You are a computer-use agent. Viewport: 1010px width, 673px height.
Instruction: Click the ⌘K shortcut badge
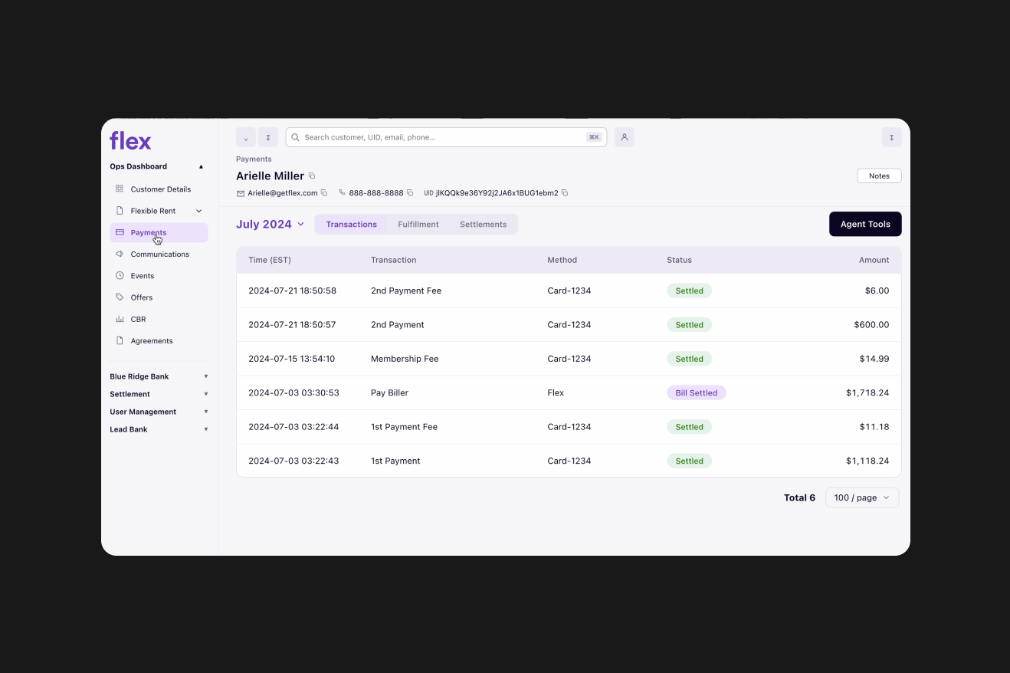click(593, 137)
